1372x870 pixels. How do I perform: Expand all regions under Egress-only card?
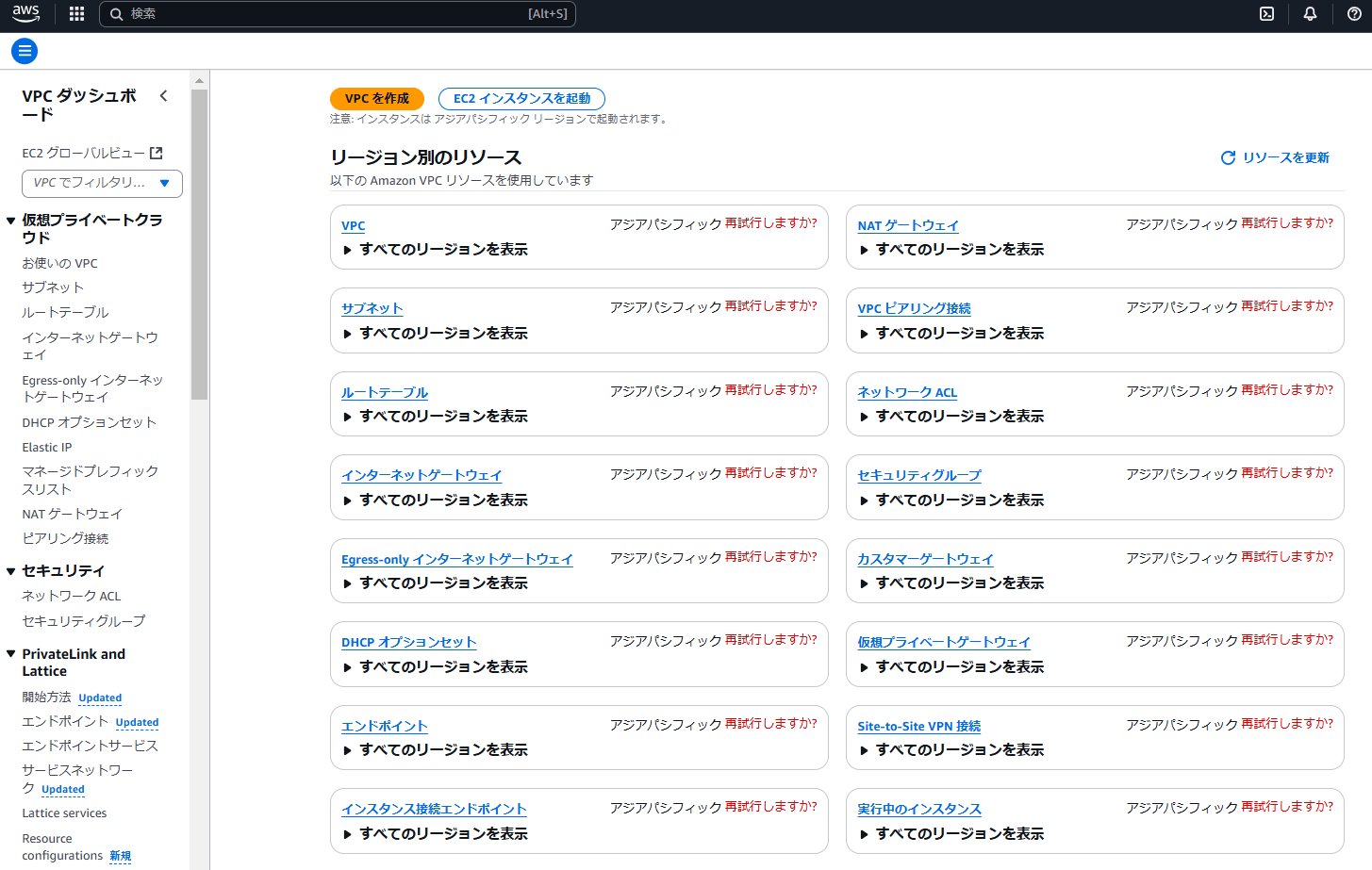click(435, 583)
